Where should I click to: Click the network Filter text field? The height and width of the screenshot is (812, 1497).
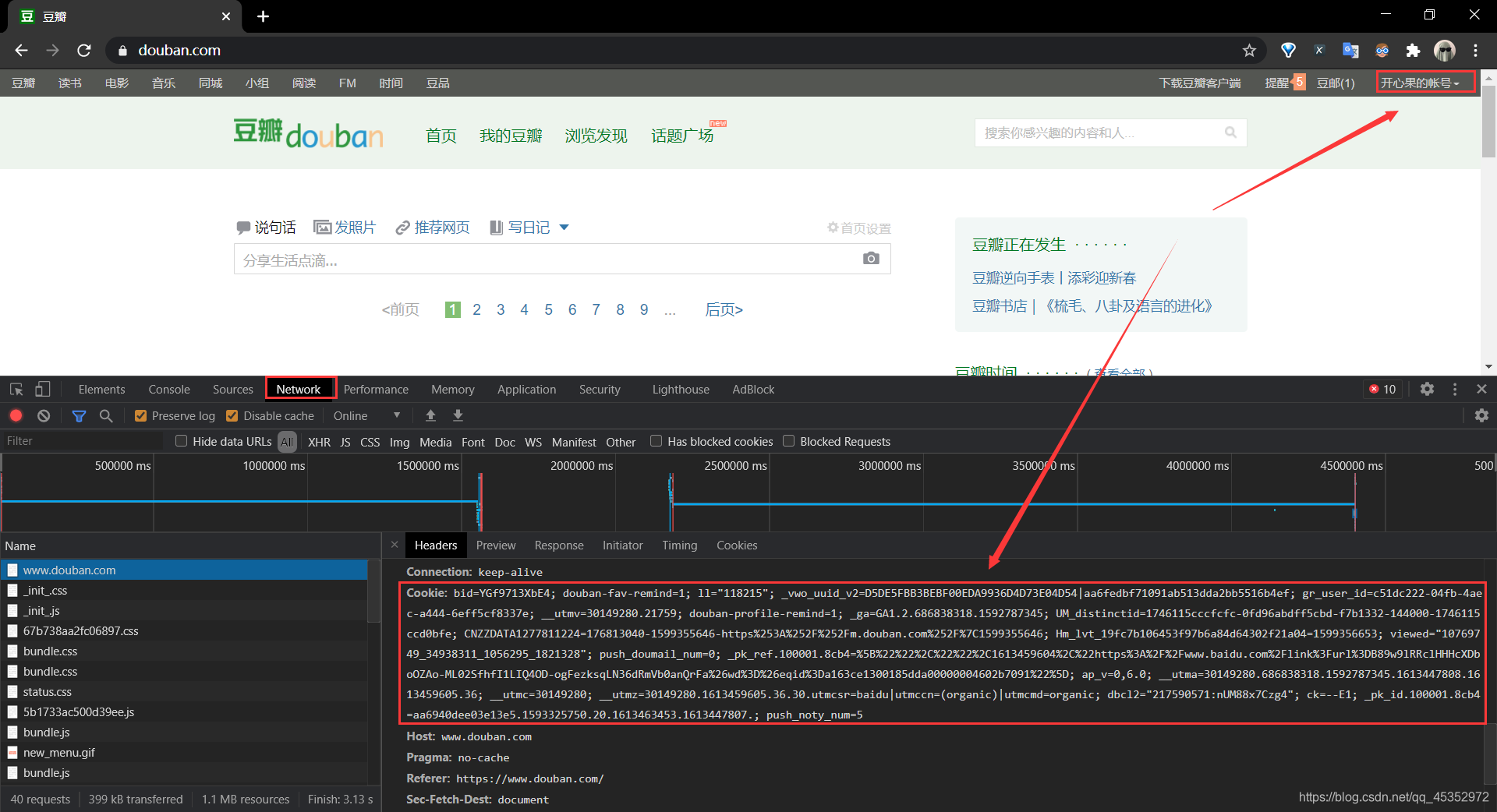(x=83, y=441)
